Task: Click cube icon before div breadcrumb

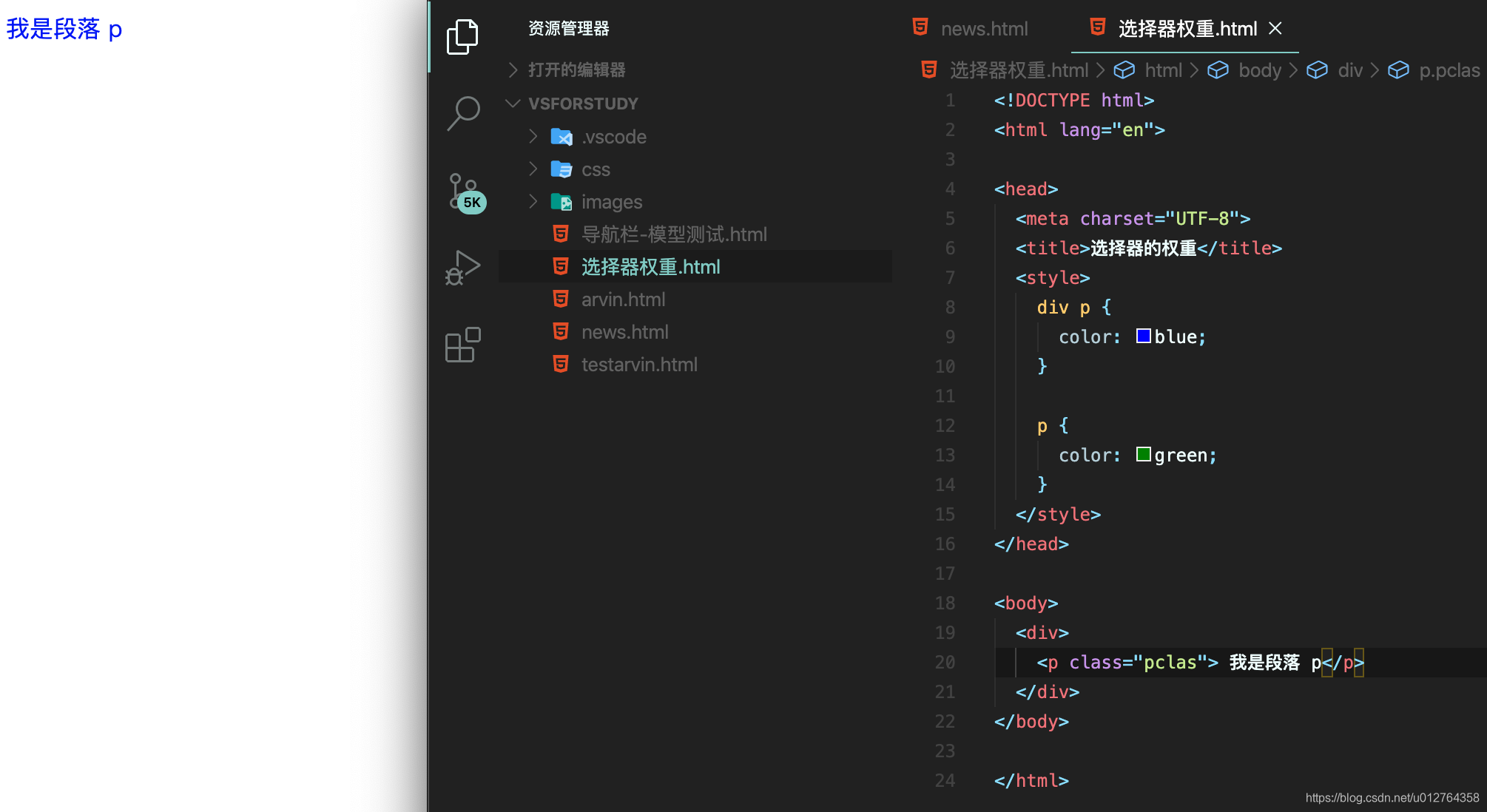Action: [x=1317, y=70]
